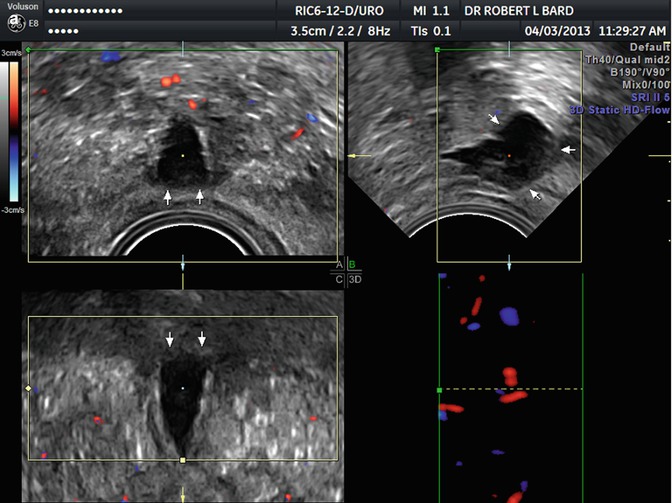Switch to plane C in the quadrant selector
This screenshot has height=503, width=672.
pyautogui.click(x=339, y=279)
